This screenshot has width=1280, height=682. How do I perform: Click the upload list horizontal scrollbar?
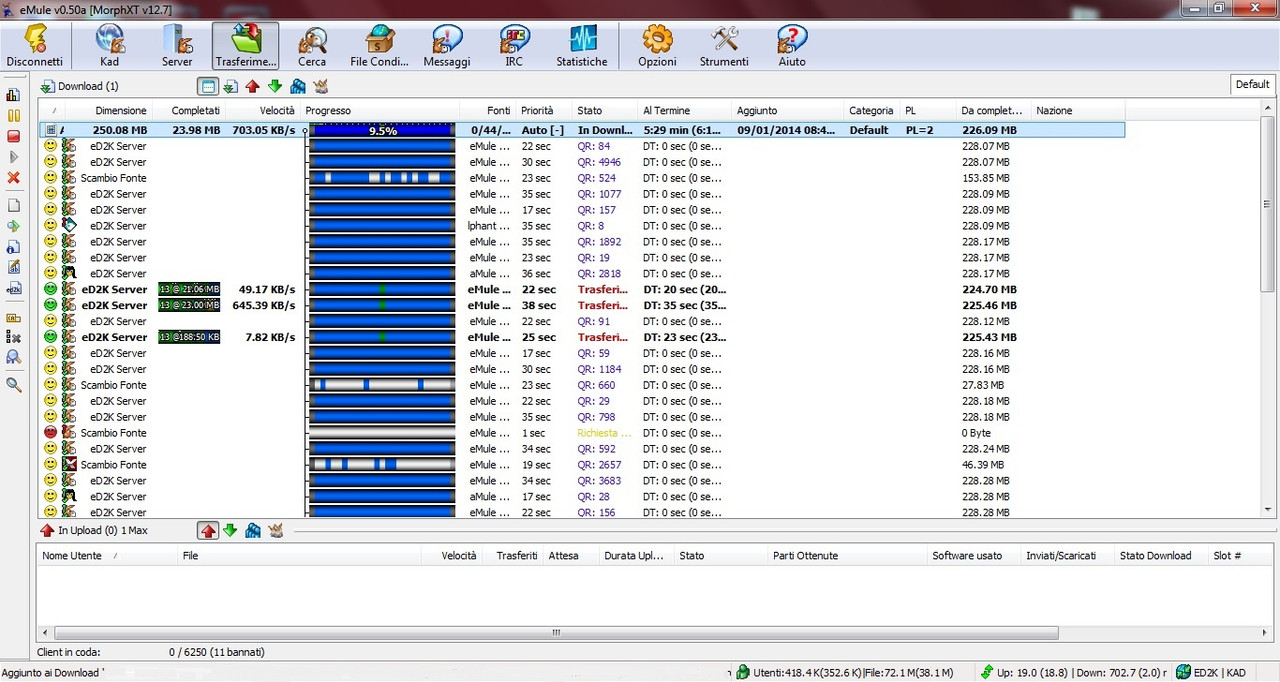[x=557, y=633]
